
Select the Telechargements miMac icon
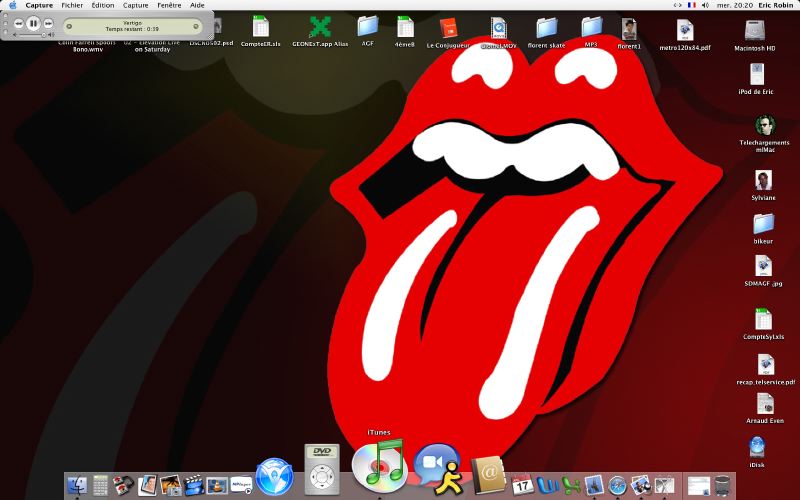point(764,134)
